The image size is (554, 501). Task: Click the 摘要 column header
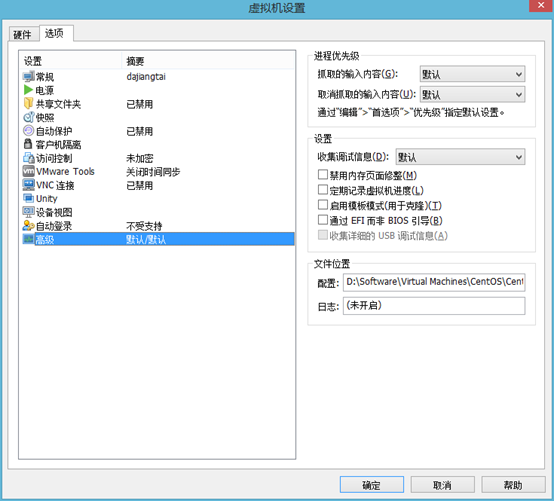(208, 61)
